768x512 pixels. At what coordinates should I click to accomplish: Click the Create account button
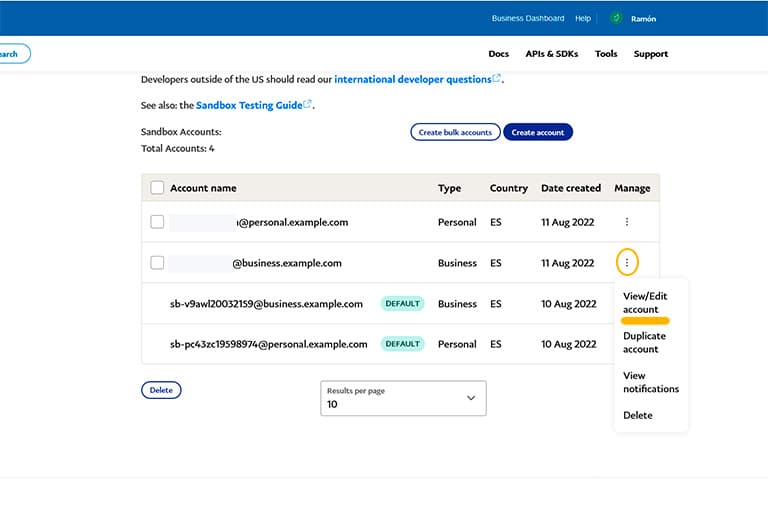point(538,132)
